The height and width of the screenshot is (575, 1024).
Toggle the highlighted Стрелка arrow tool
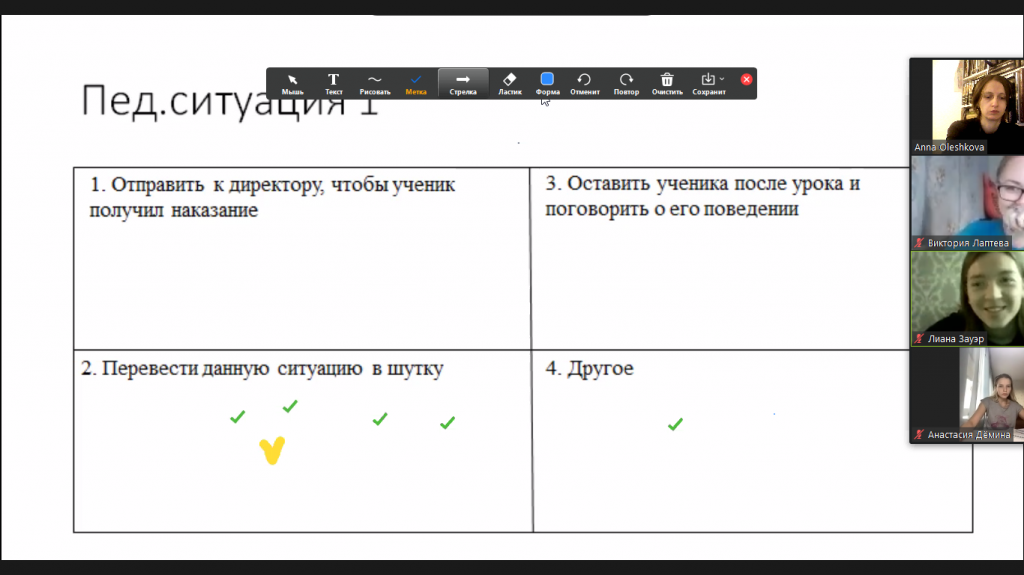[x=463, y=83]
